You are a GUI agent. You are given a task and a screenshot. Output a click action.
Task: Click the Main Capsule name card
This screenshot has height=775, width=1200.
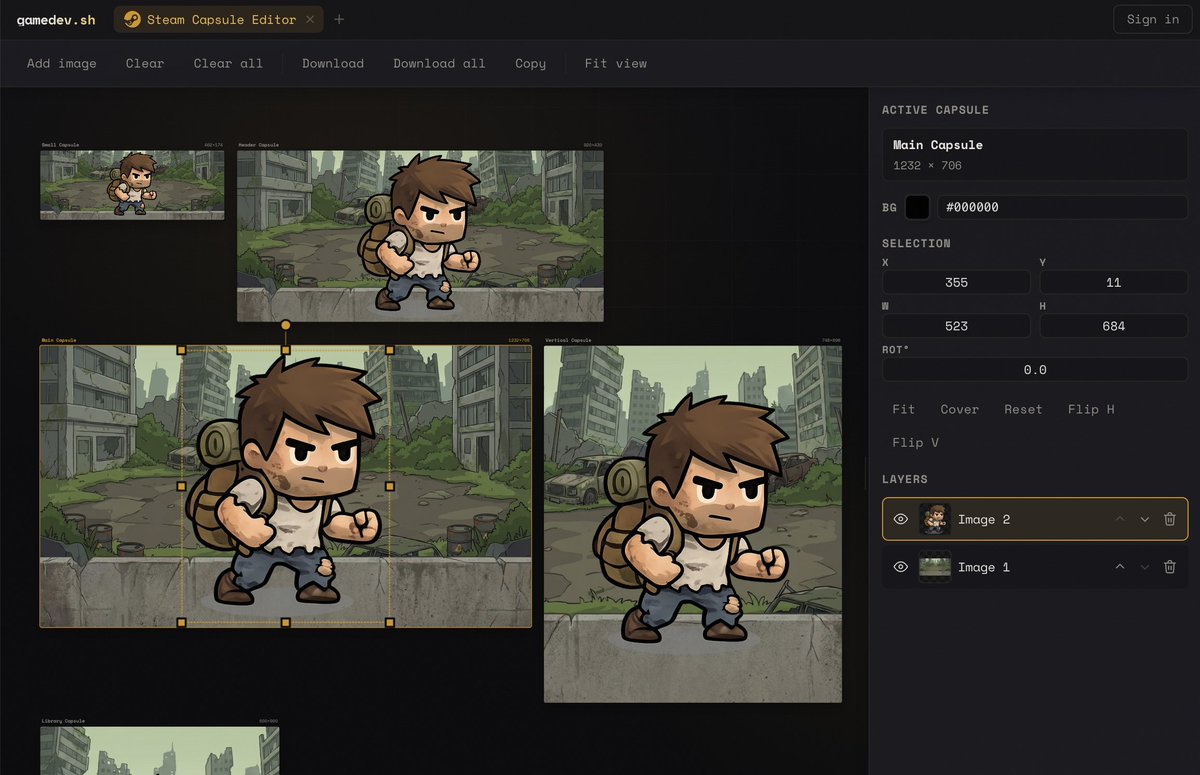coord(1035,154)
